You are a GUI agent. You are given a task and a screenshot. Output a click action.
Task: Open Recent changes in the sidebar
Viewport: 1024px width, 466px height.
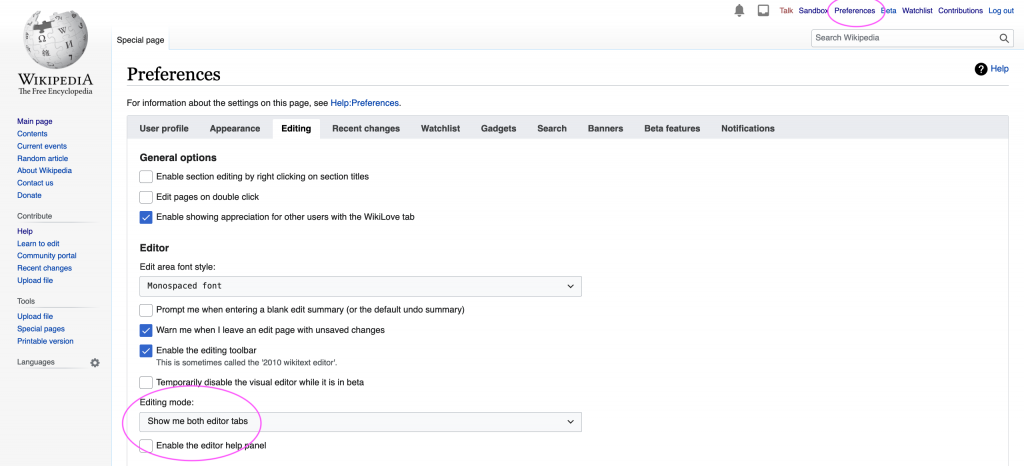point(44,268)
